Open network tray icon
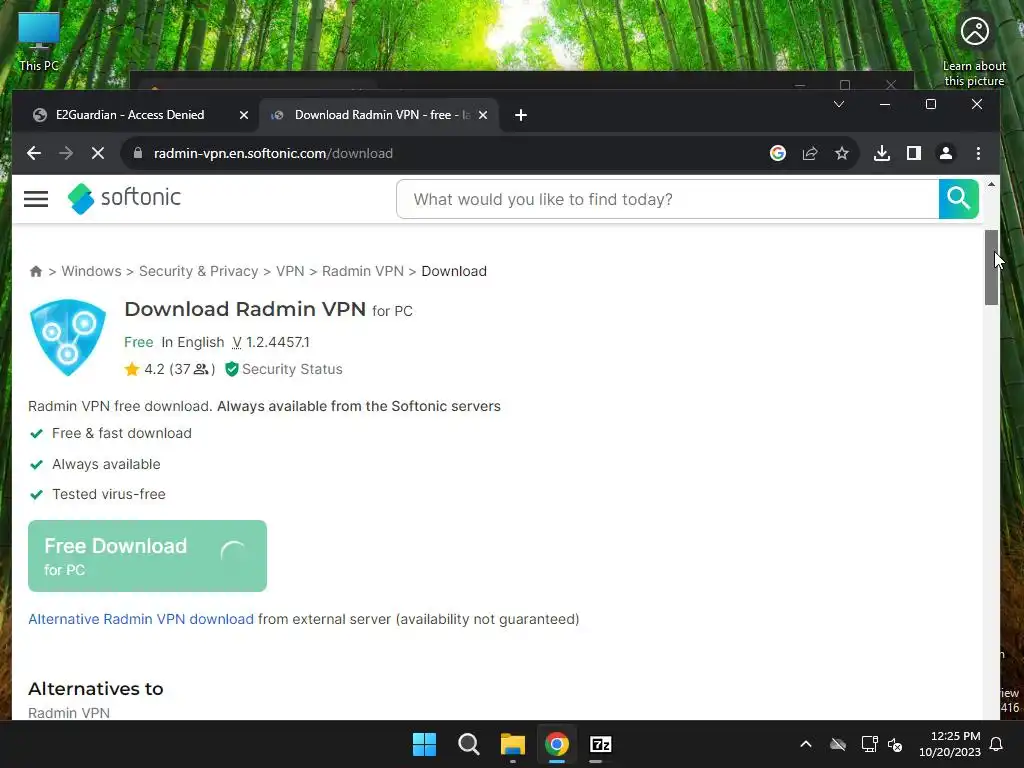 869,744
